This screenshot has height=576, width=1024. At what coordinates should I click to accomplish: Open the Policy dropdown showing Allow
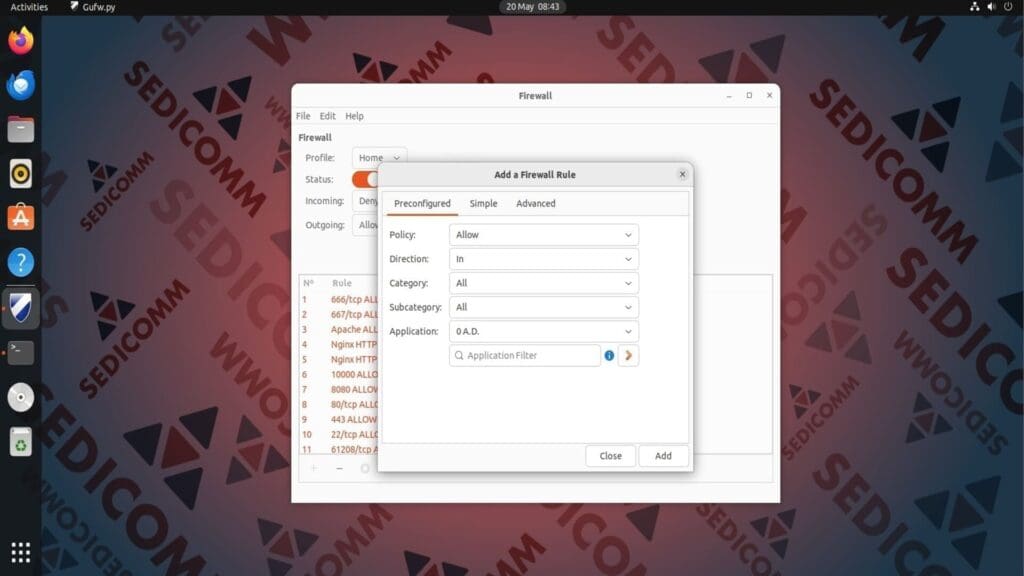[x=543, y=234]
